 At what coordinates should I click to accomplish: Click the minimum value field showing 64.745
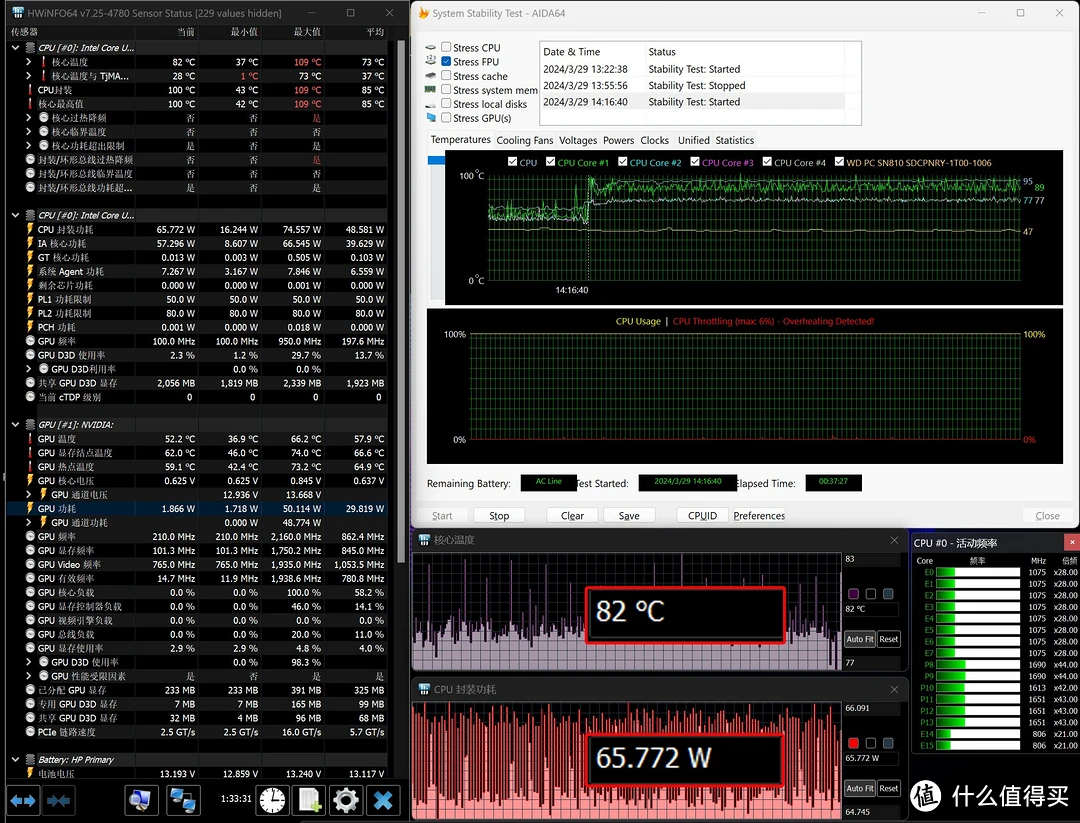[871, 812]
